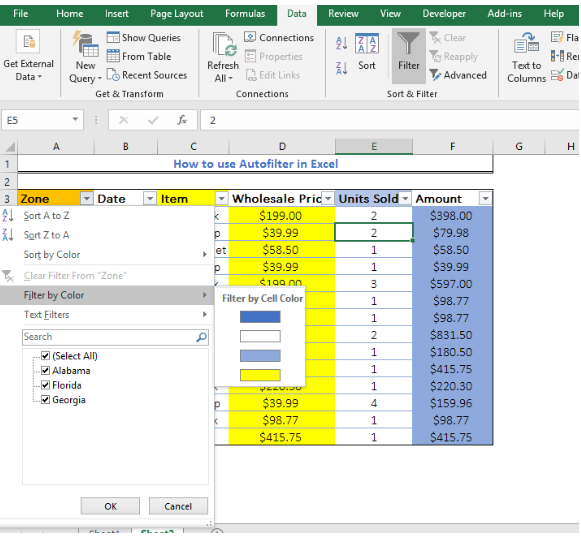Screen dimensions: 581x538
Task: Expand the Name Box dropdown arrow
Action: point(75,120)
